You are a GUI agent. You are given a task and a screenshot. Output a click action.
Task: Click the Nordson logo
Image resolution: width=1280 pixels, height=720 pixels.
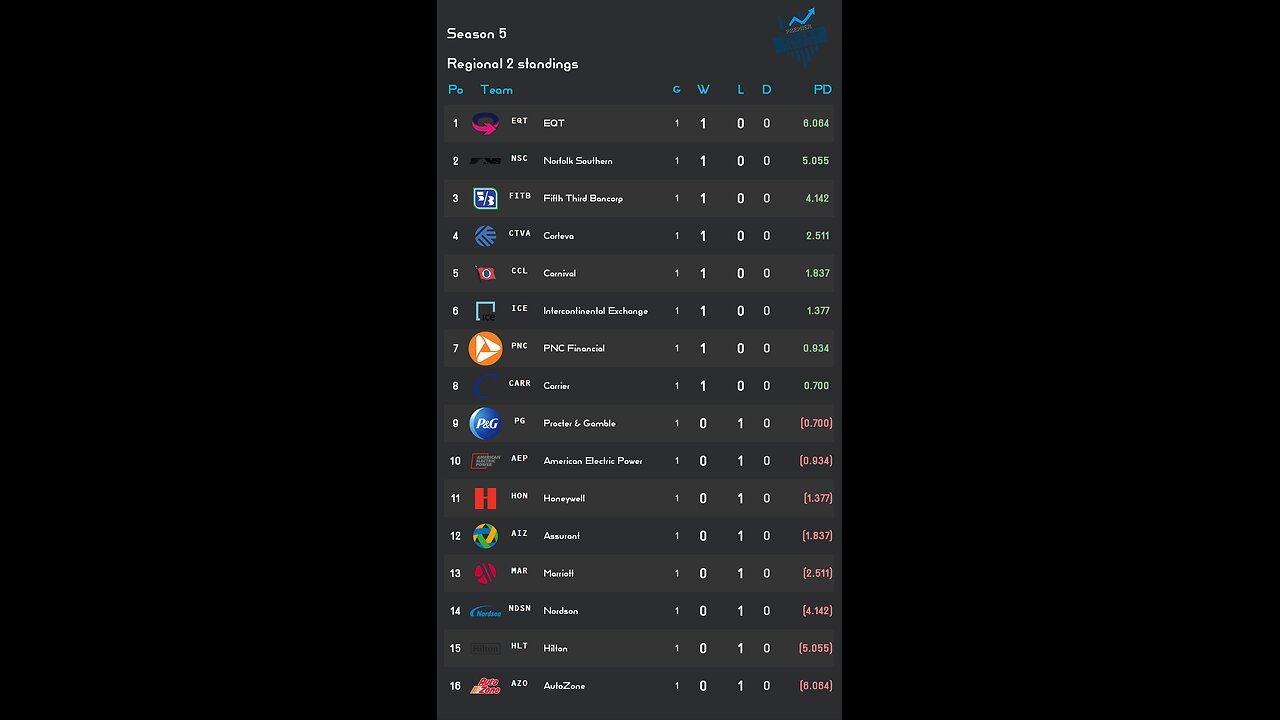(485, 611)
